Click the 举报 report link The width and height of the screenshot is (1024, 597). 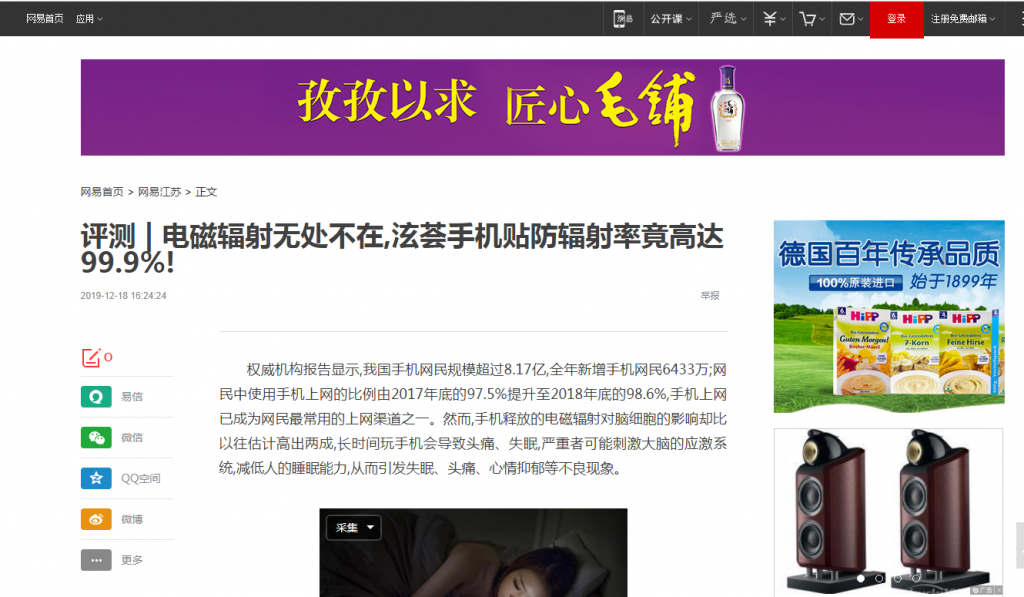[710, 295]
